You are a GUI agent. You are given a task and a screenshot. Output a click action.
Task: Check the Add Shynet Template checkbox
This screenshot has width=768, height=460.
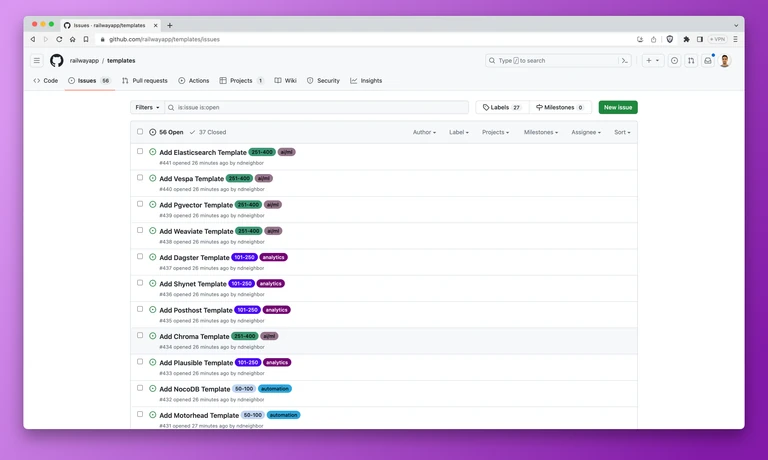[140, 283]
